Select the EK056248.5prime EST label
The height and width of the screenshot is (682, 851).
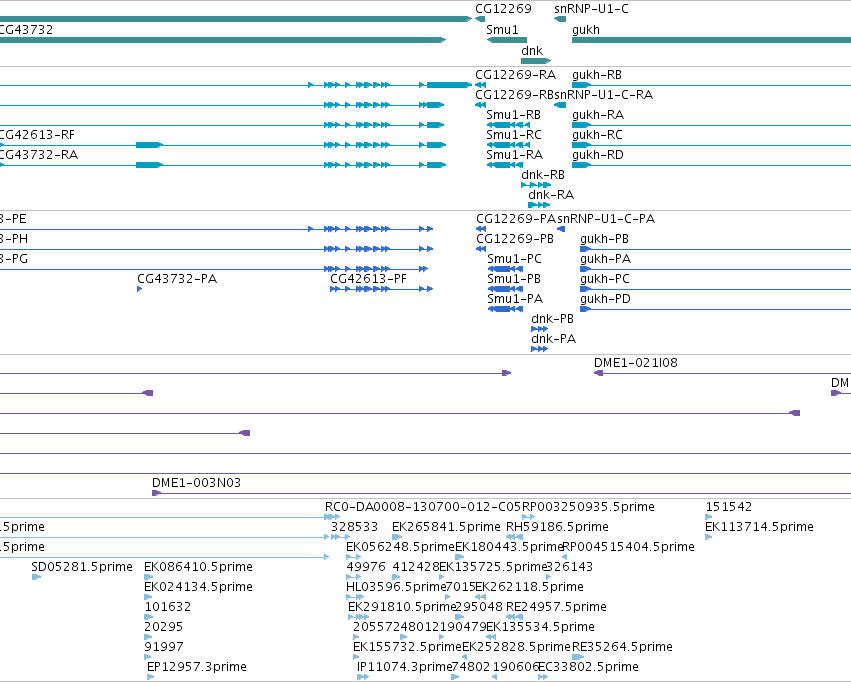click(400, 547)
